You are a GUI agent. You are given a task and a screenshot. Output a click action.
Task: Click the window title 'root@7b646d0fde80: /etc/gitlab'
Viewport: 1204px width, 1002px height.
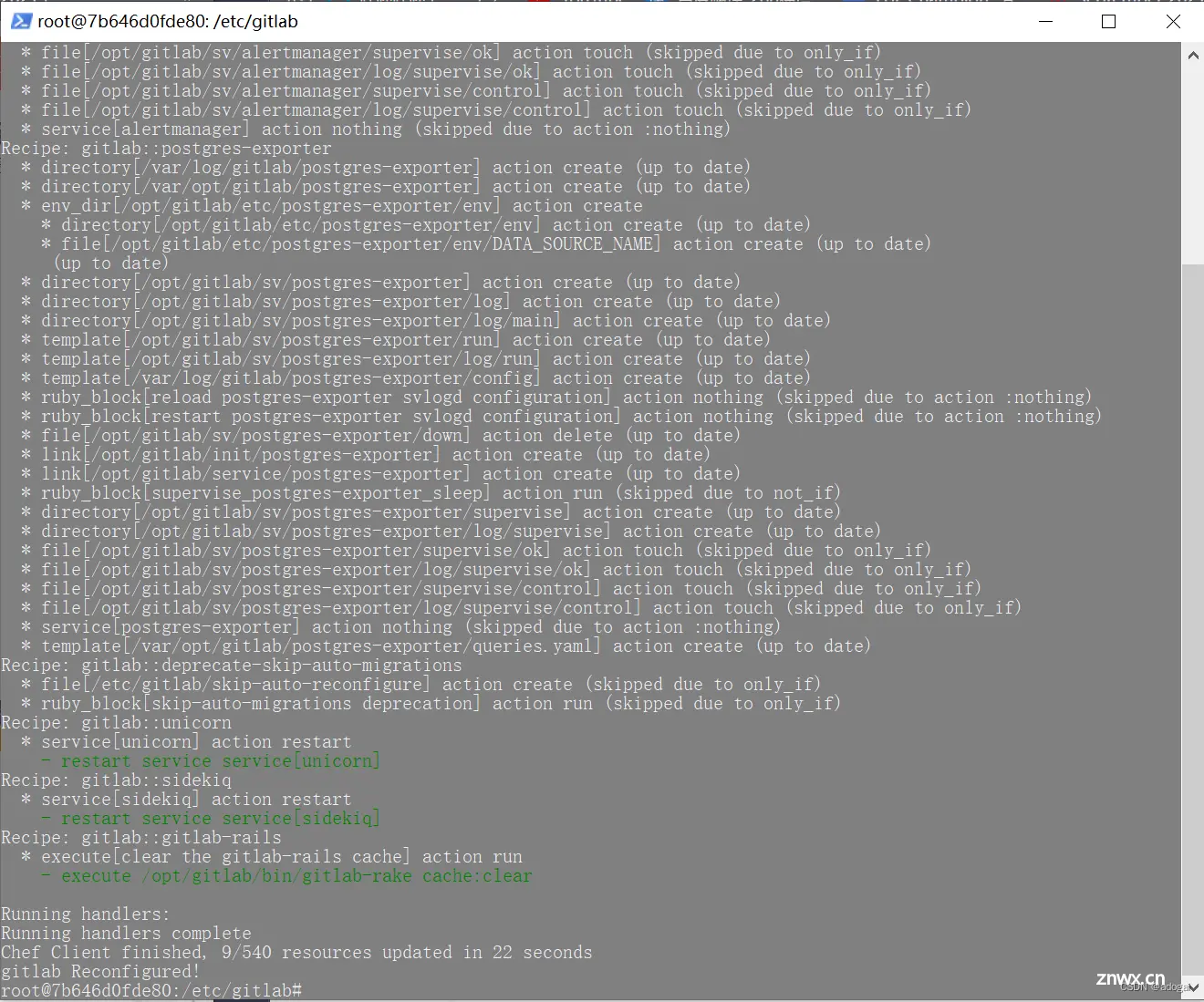(x=168, y=21)
